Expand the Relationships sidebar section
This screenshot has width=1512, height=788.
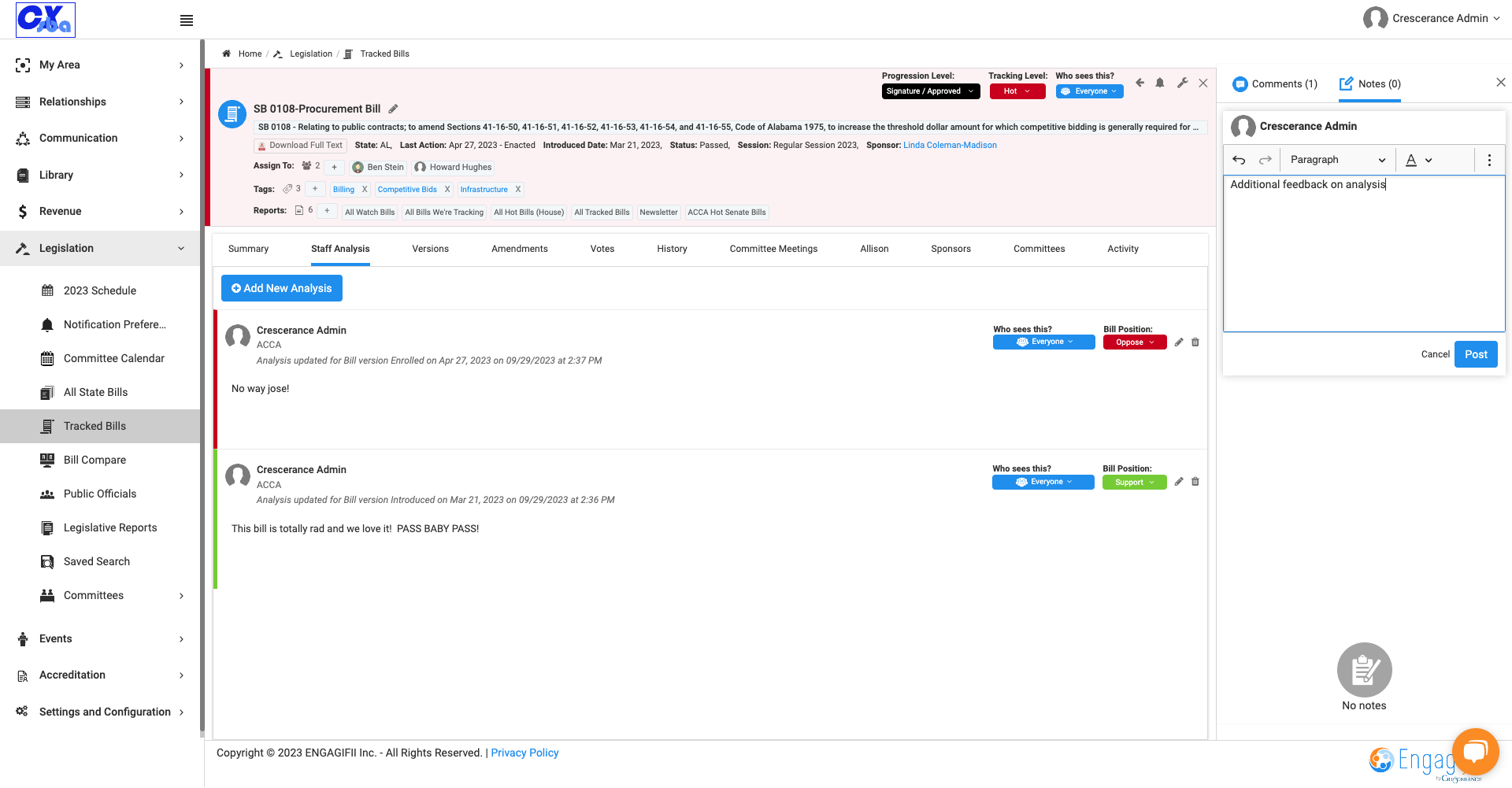click(100, 102)
